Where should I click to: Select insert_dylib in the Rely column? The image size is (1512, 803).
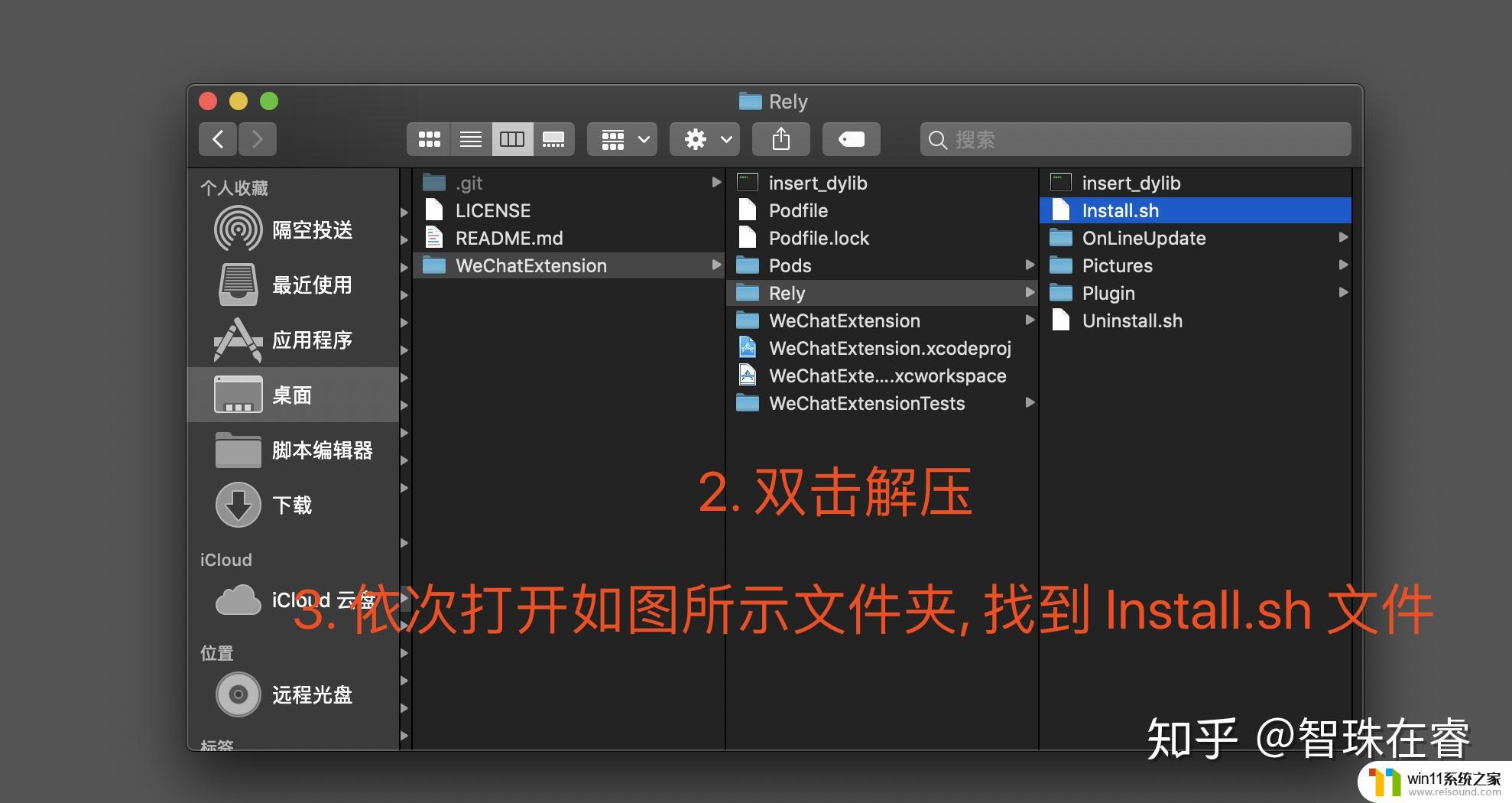click(1196, 183)
